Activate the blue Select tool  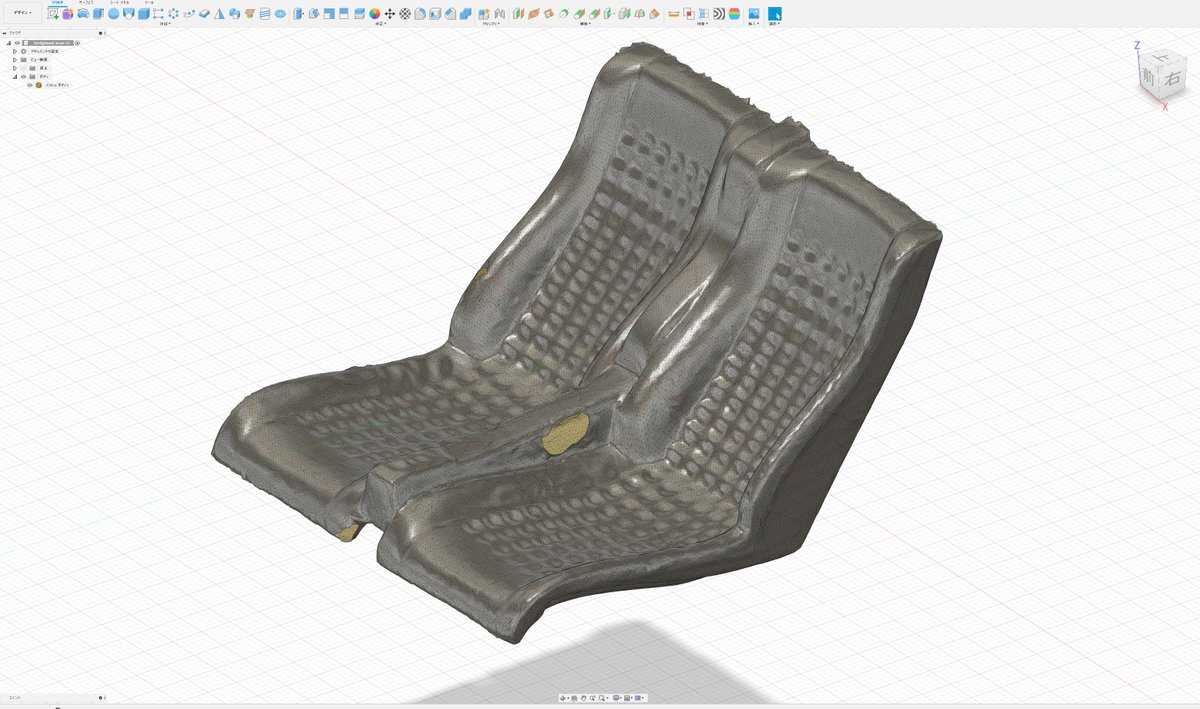775,14
